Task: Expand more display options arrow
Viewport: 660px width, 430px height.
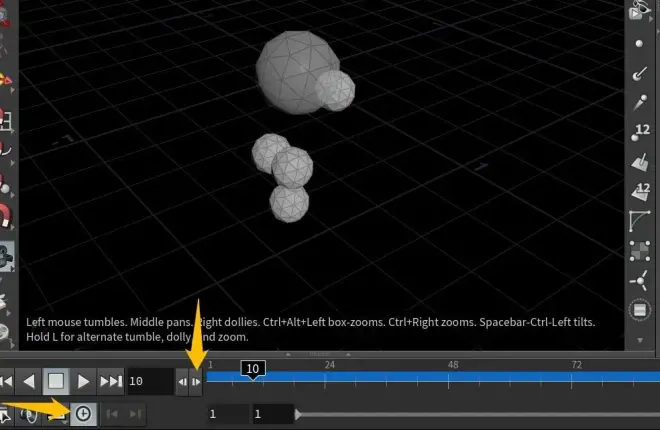Action: (x=640, y=340)
